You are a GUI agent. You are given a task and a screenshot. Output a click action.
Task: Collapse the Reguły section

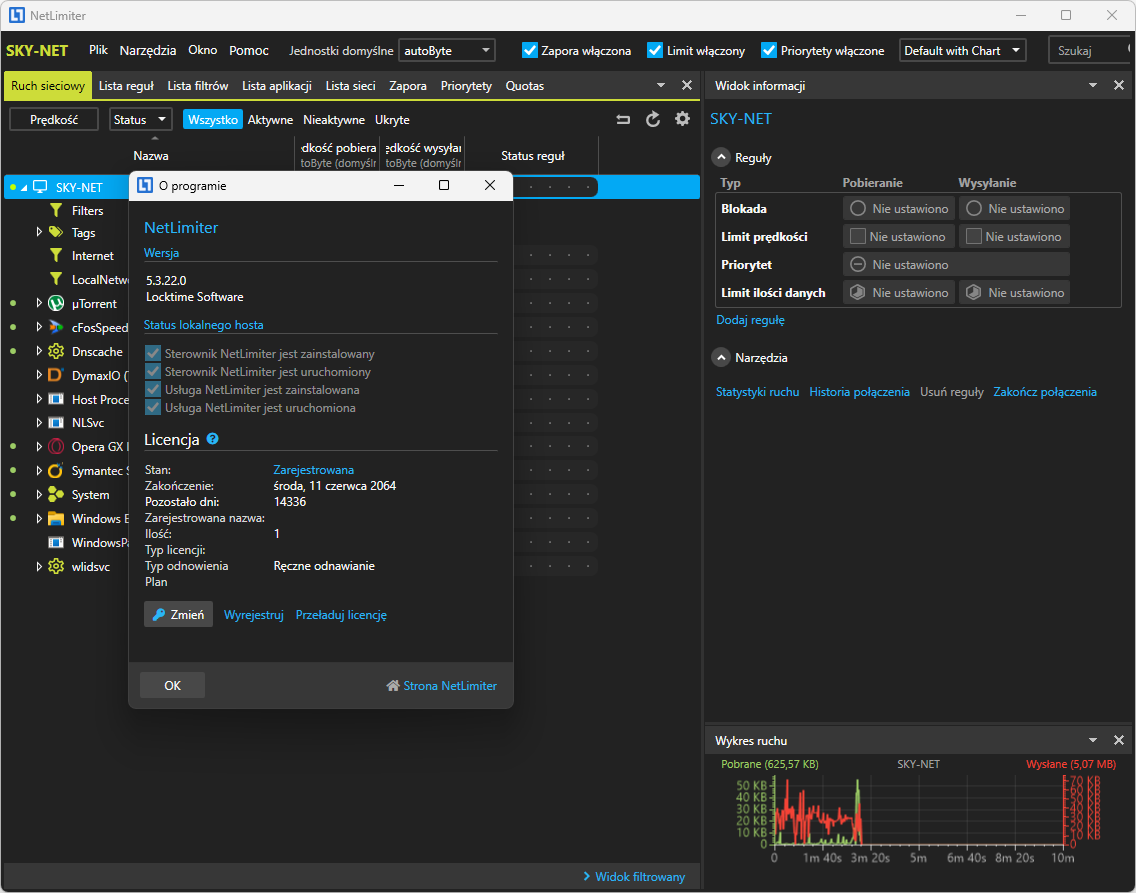(x=721, y=157)
